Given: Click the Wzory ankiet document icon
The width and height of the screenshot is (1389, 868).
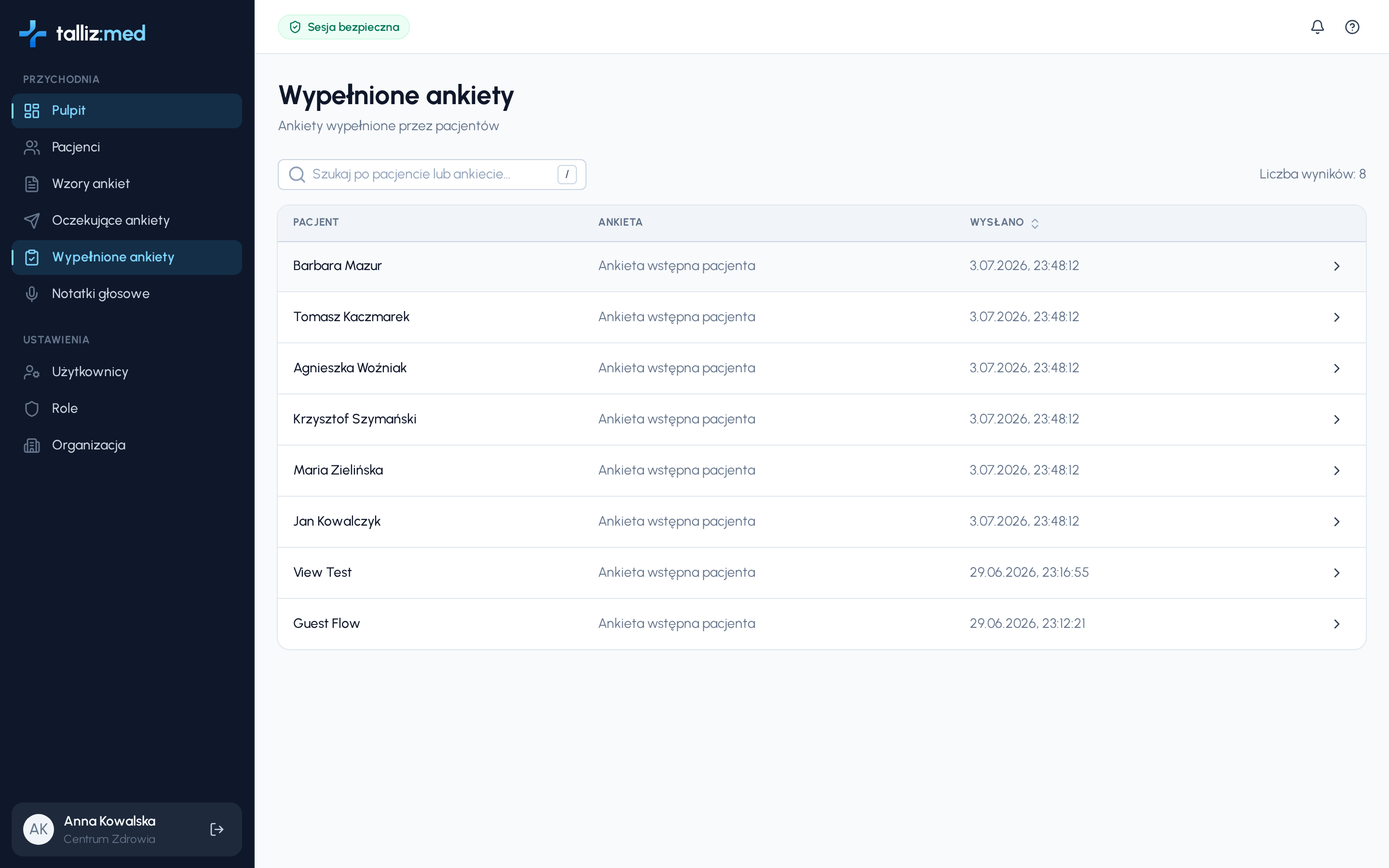Looking at the screenshot, I should [x=31, y=184].
